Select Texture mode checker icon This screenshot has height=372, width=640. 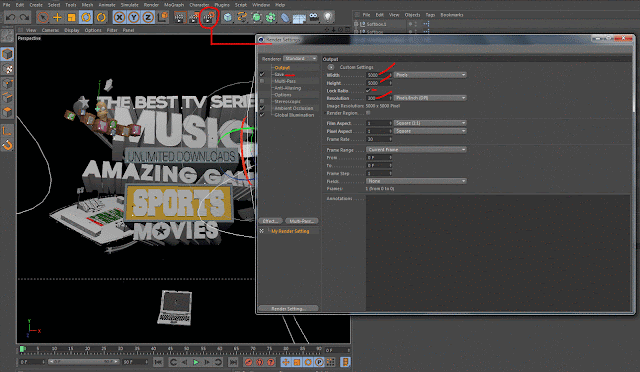tap(7, 69)
